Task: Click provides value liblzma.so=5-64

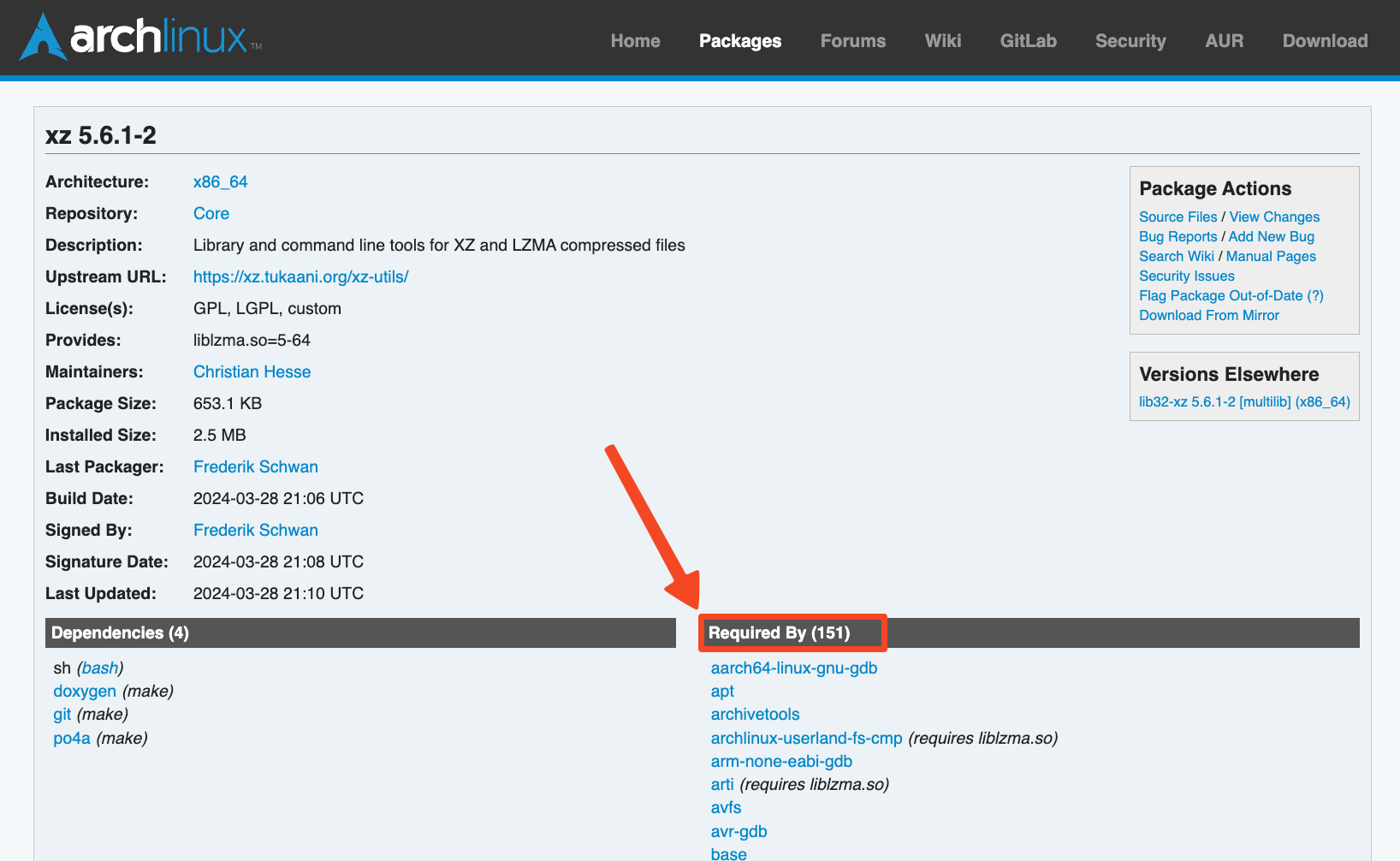Action: 252,341
